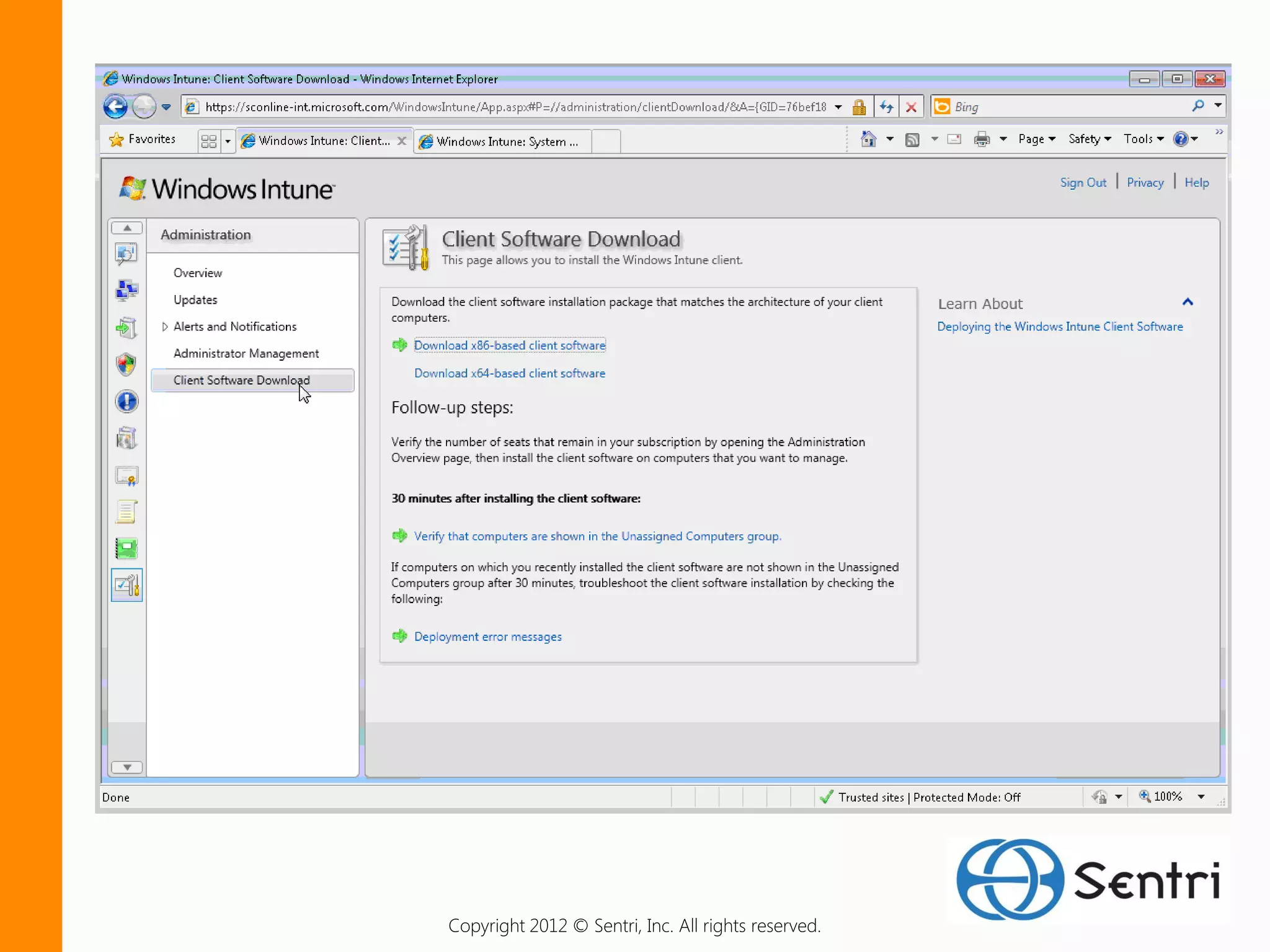Click Download x64-based client software link

[509, 373]
